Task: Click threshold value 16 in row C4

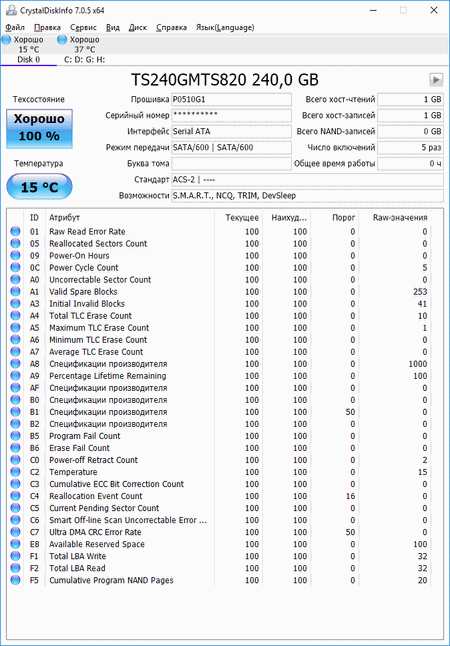Action: (x=350, y=496)
